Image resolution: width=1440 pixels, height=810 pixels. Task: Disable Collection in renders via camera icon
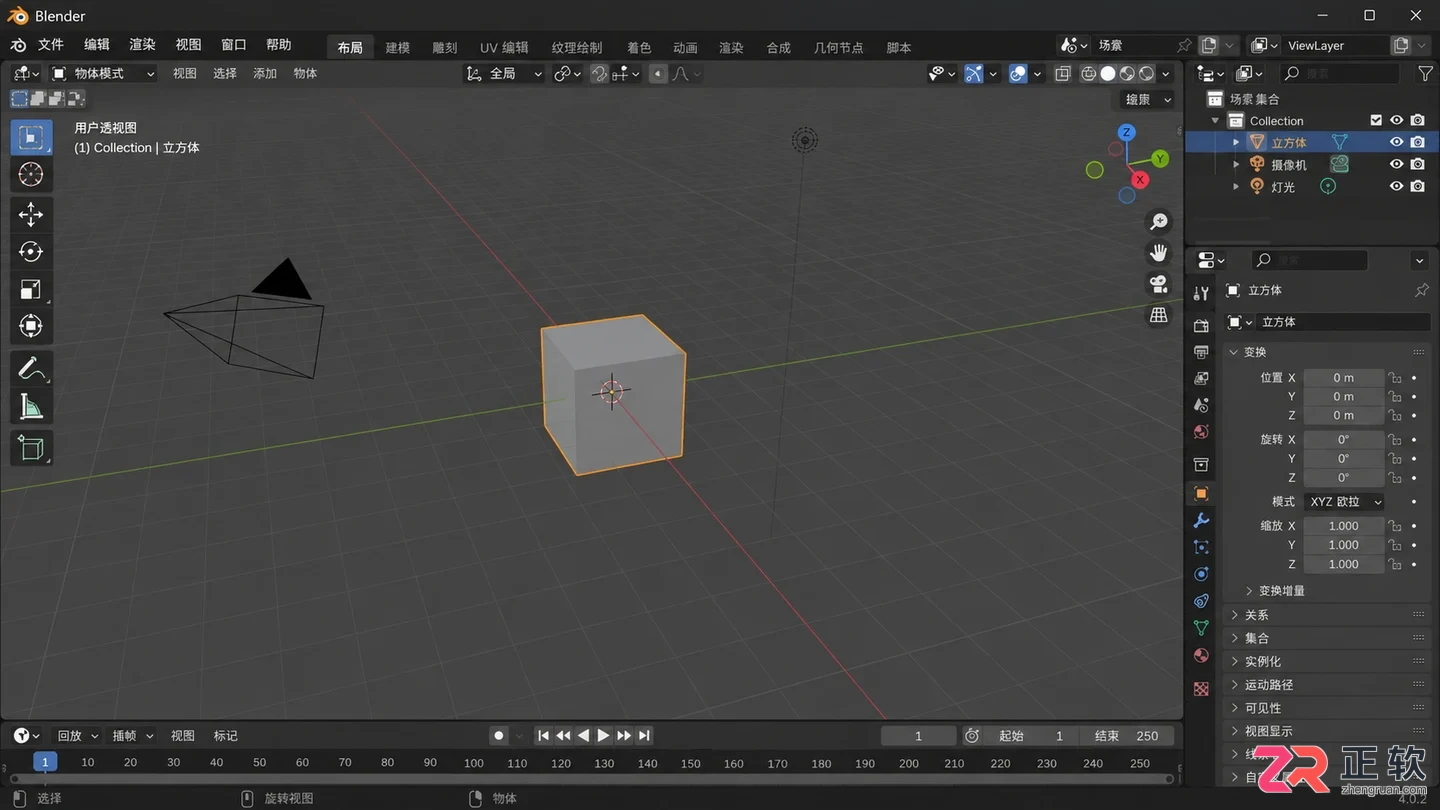click(x=1417, y=120)
